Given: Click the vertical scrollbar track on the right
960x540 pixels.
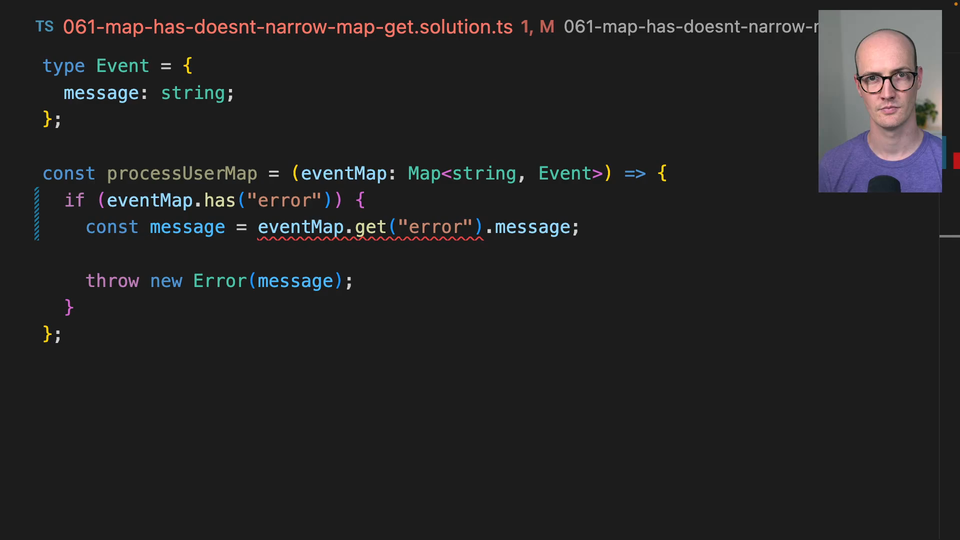Looking at the screenshot, I should tap(949, 380).
